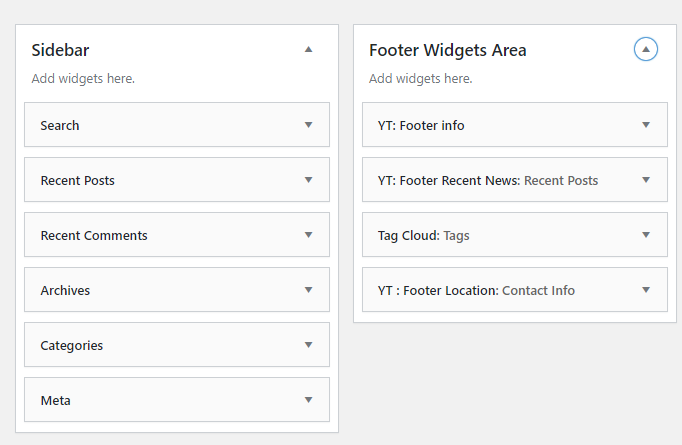This screenshot has width=682, height=445.
Task: Open YT : Footer Location arrow
Action: pos(646,290)
